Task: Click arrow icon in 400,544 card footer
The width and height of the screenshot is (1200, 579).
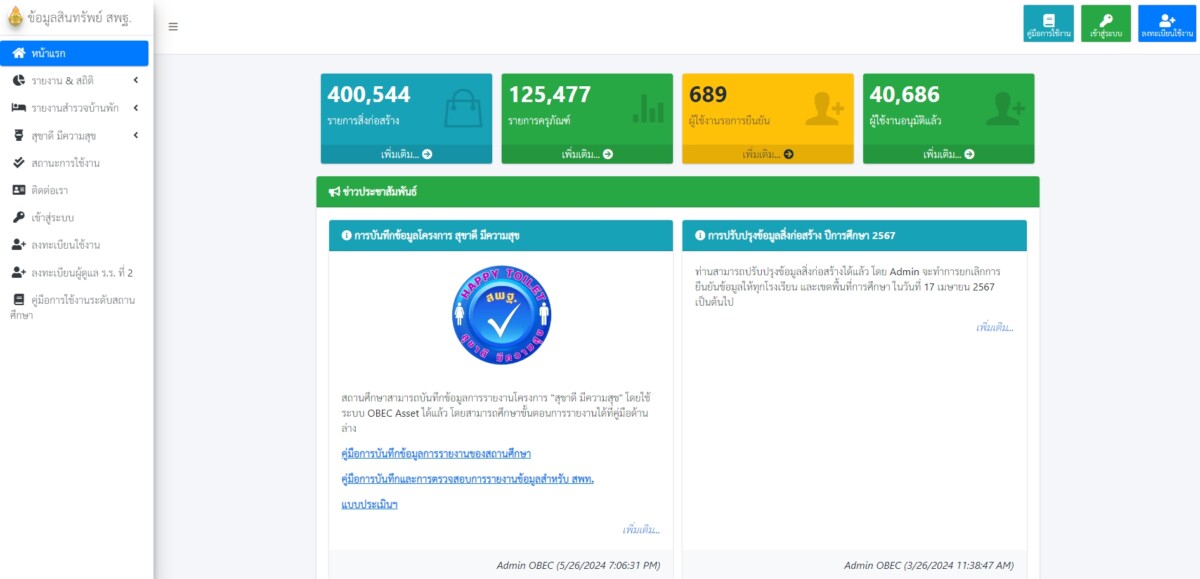Action: [x=427, y=154]
